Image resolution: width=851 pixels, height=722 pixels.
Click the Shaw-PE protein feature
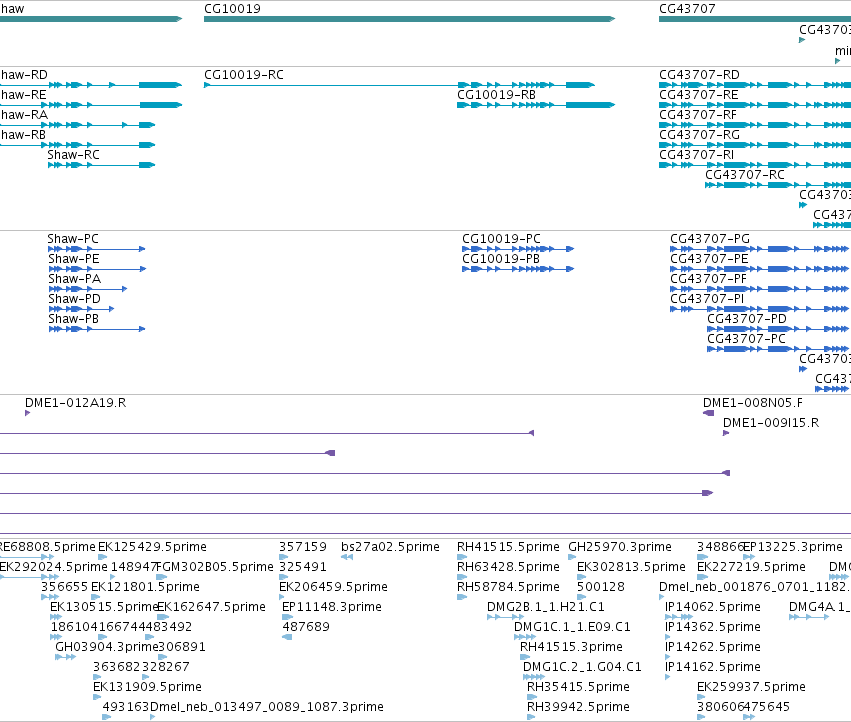pos(97,269)
